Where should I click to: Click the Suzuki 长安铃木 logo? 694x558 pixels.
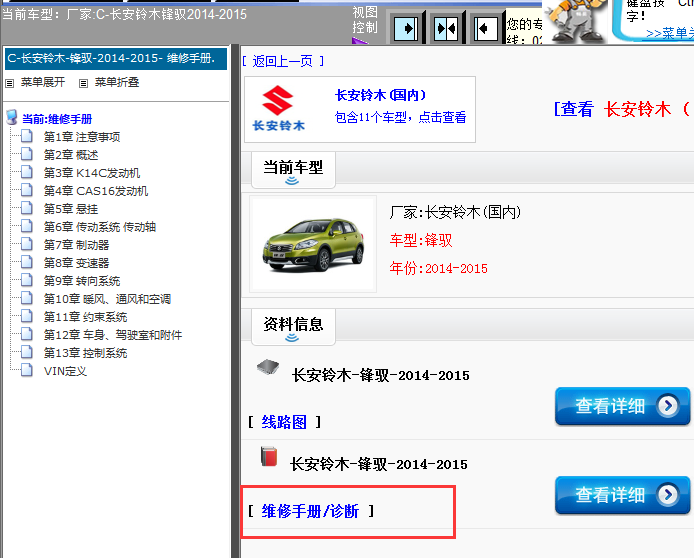(278, 109)
